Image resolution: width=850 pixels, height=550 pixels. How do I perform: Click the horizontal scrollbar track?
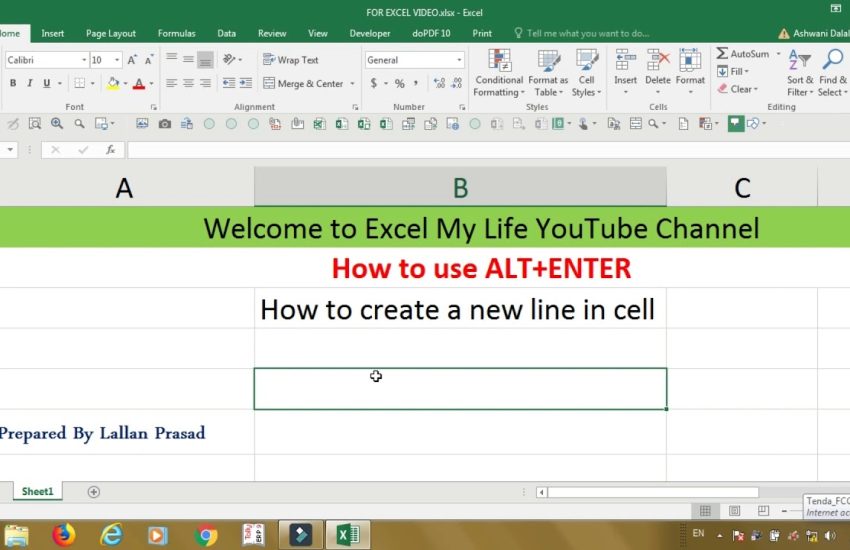pos(653,492)
